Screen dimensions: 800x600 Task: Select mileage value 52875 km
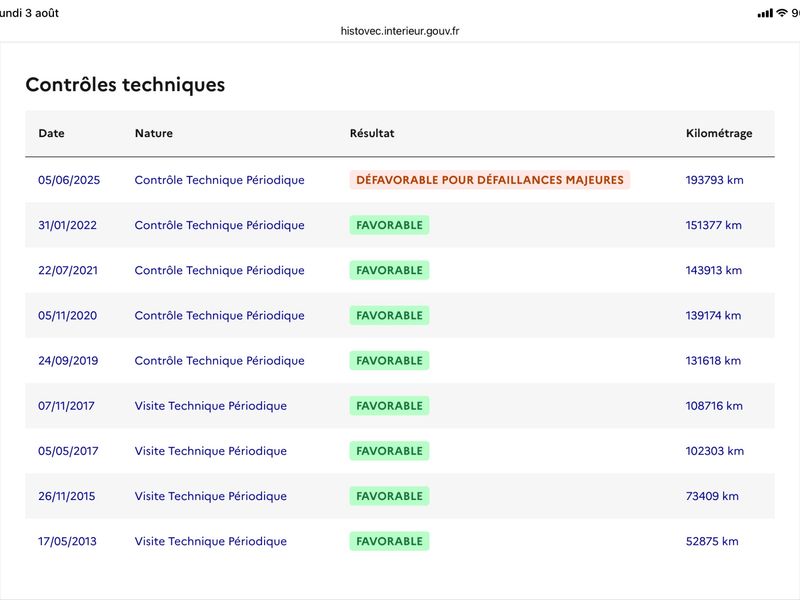point(712,541)
